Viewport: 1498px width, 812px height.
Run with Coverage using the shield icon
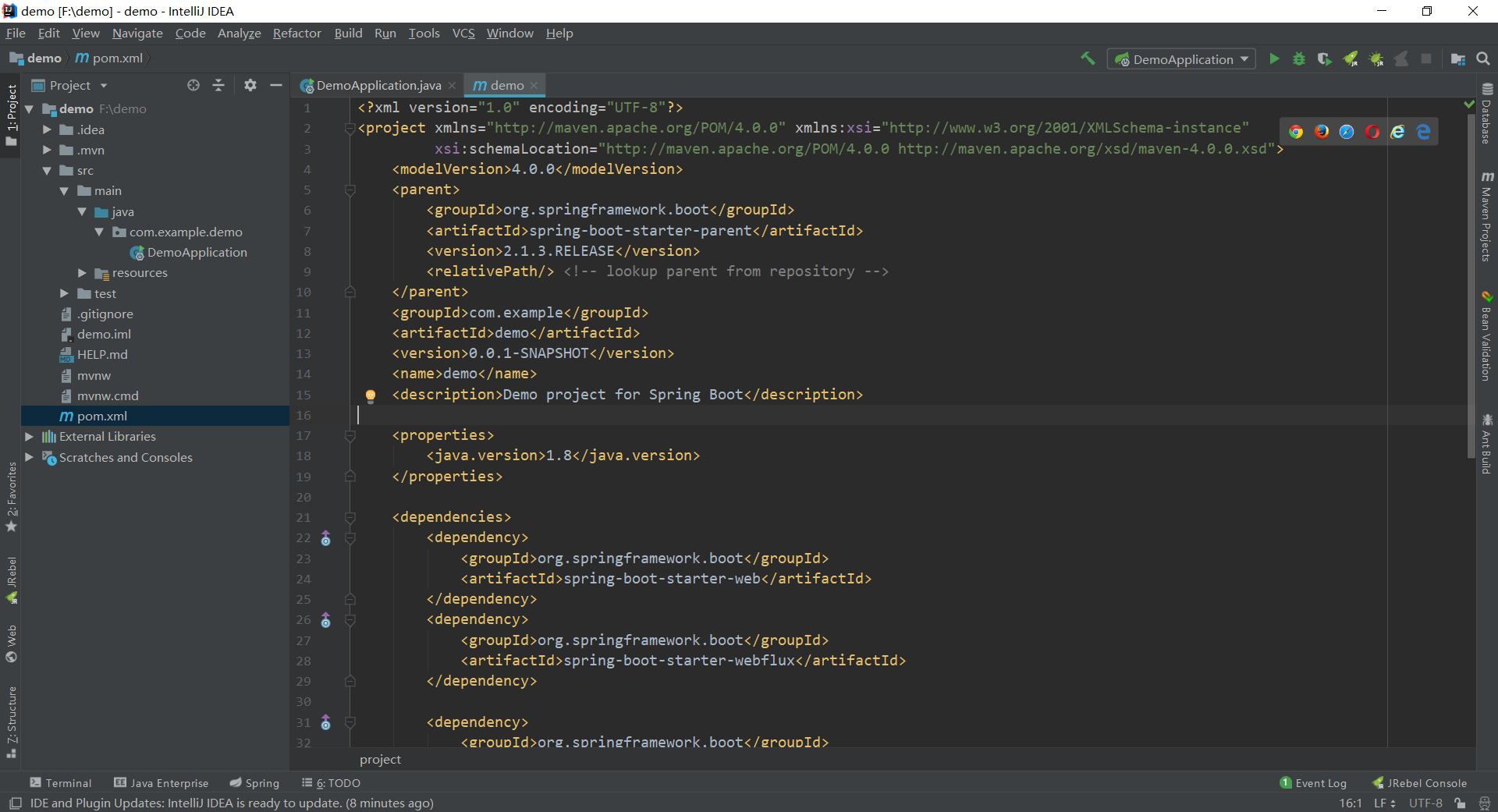pyautogui.click(x=1325, y=59)
